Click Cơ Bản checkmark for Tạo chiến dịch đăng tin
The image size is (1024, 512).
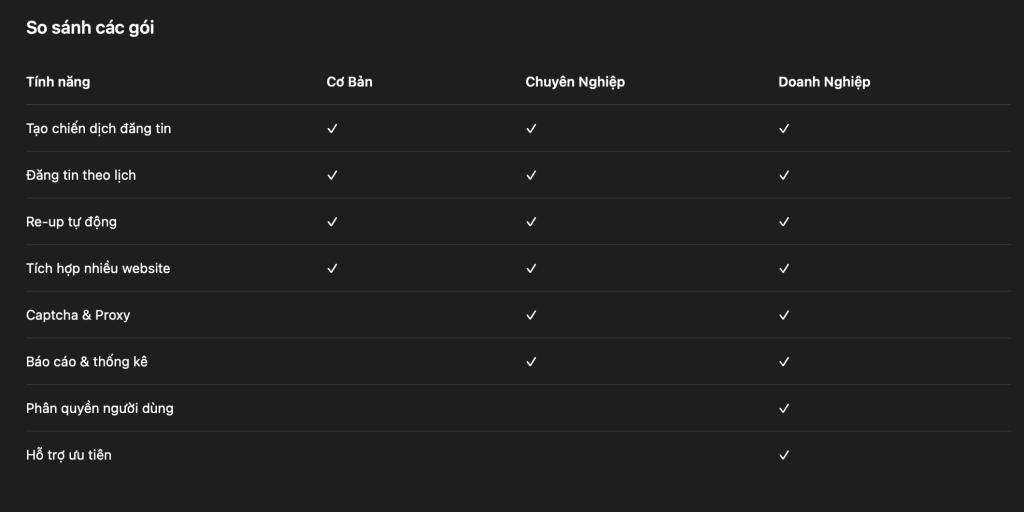pyautogui.click(x=332, y=129)
